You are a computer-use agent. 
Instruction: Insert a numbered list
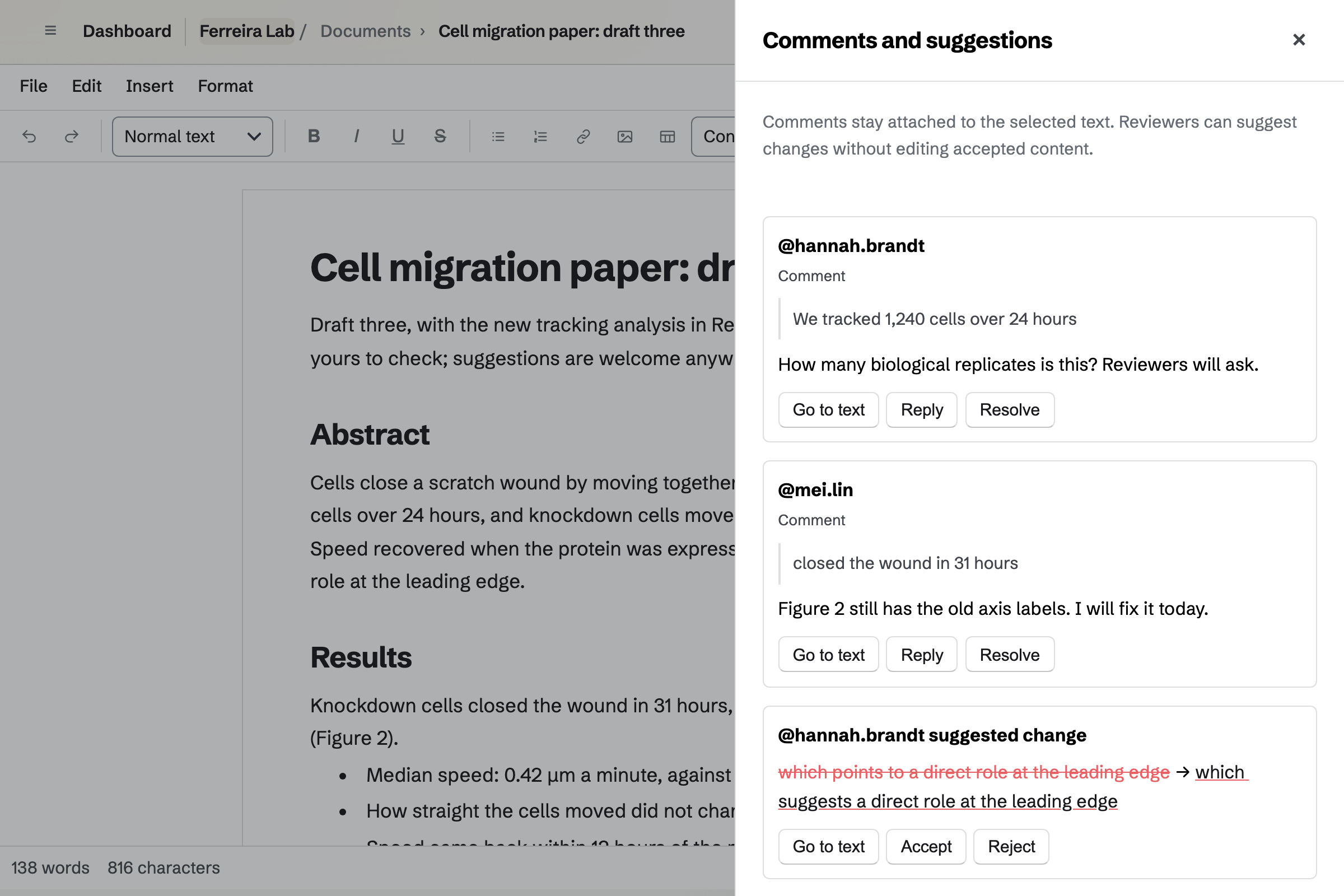(x=540, y=137)
